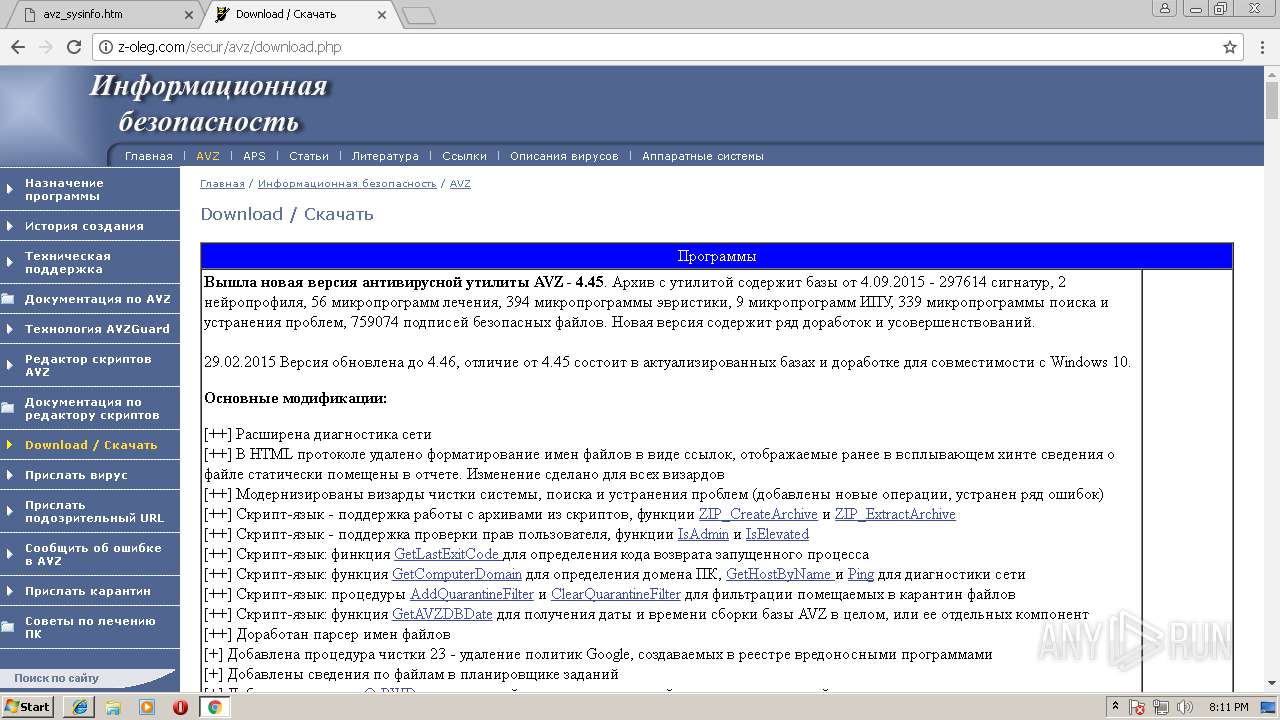The image size is (1280, 720).
Task: Open История создания sidebar item
Action: (90, 226)
